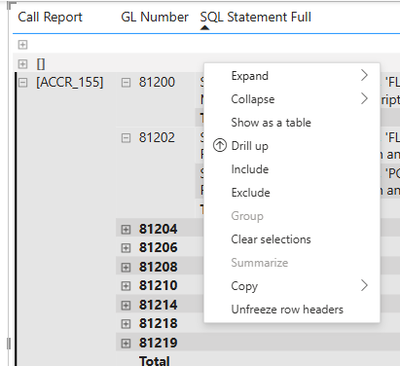The width and height of the screenshot is (400, 366).
Task: Expand GL number 81206
Action: 126,248
